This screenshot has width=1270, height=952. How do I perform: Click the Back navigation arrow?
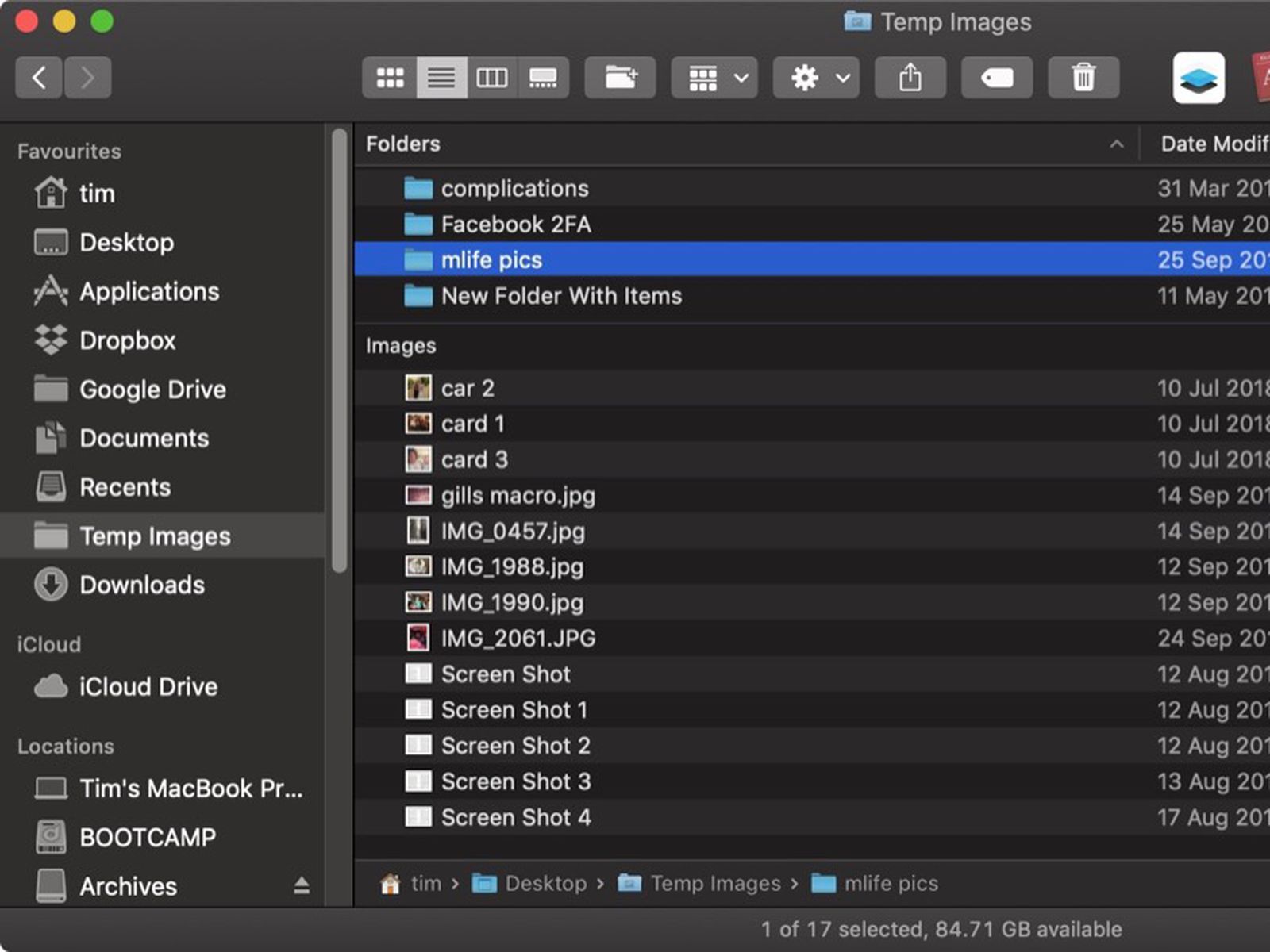38,78
